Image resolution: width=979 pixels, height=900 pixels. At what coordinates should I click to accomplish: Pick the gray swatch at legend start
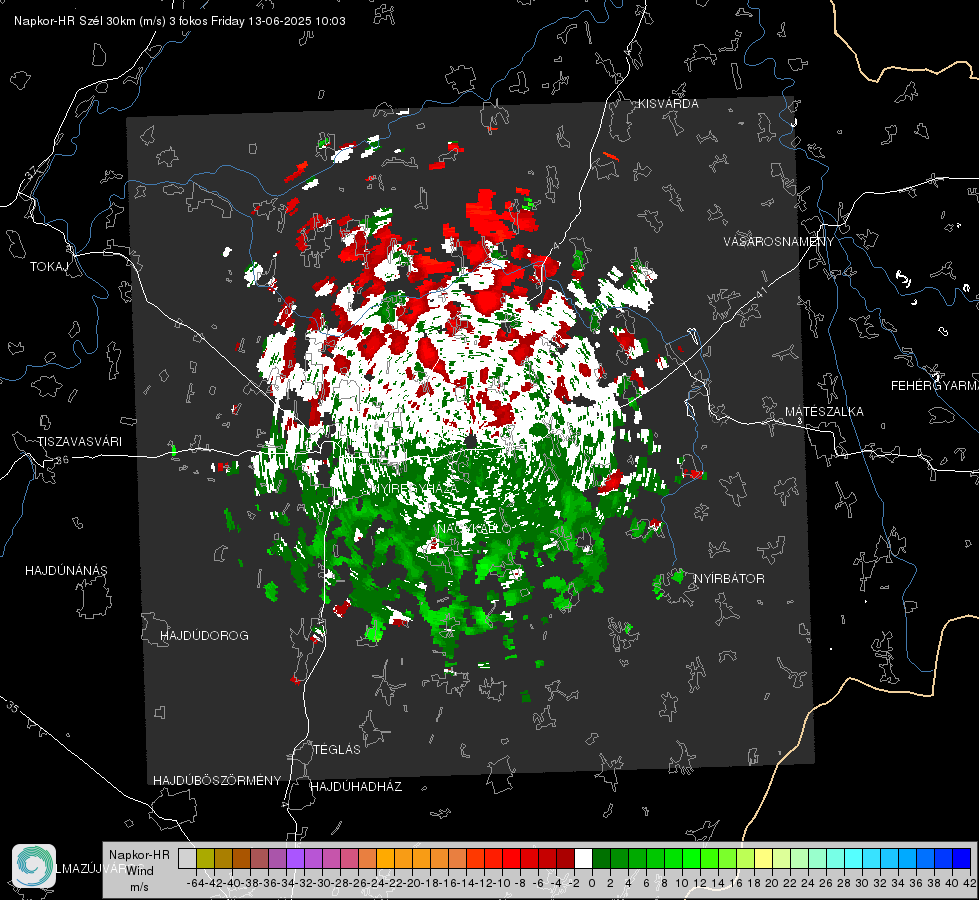point(187,858)
